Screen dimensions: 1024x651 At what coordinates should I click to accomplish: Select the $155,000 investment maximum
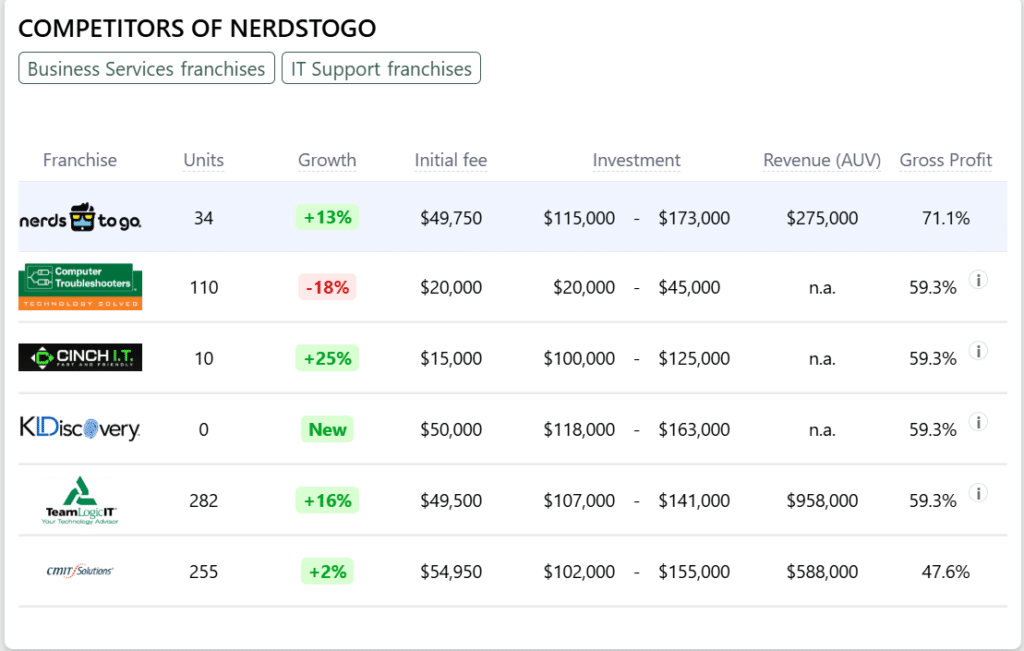[x=694, y=572]
